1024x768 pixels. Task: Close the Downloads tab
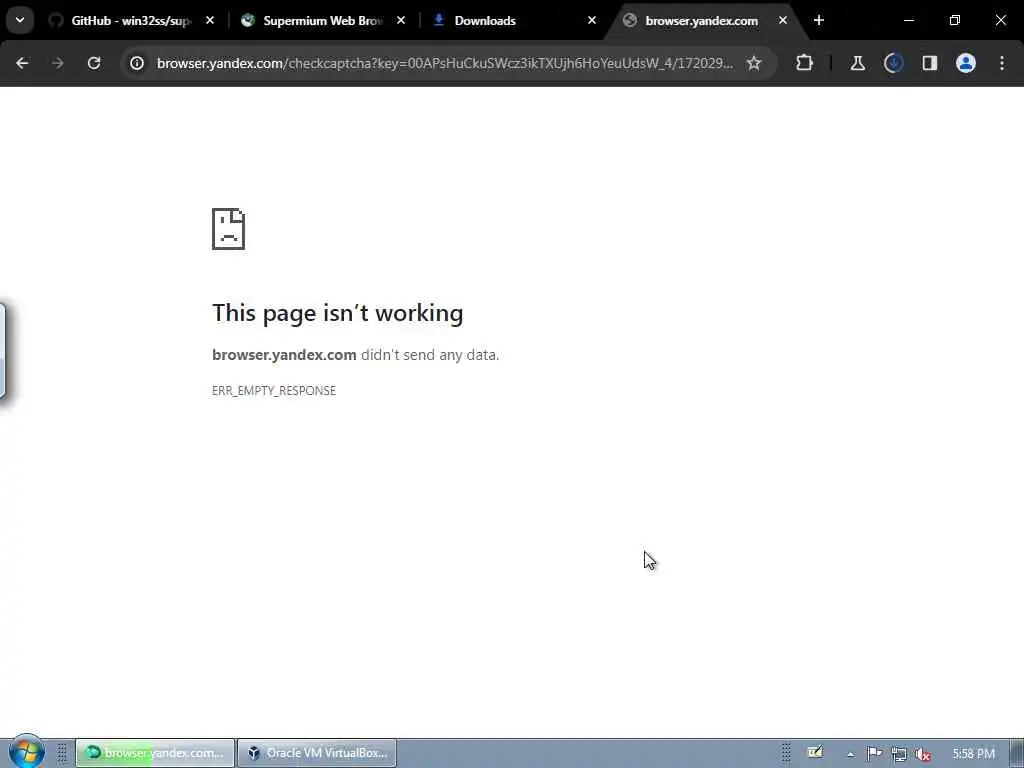pos(592,21)
